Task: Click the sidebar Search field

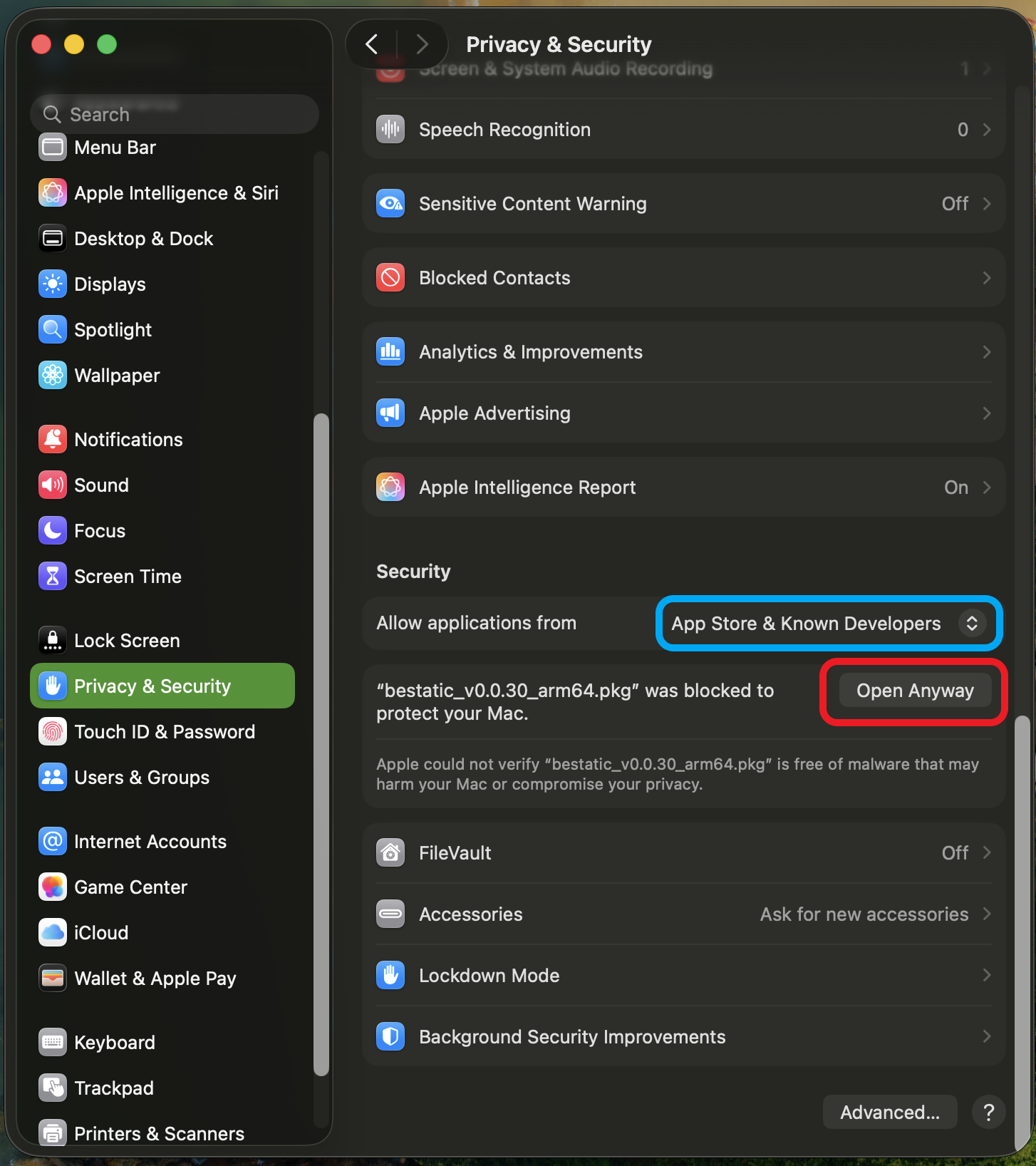Action: (x=175, y=114)
